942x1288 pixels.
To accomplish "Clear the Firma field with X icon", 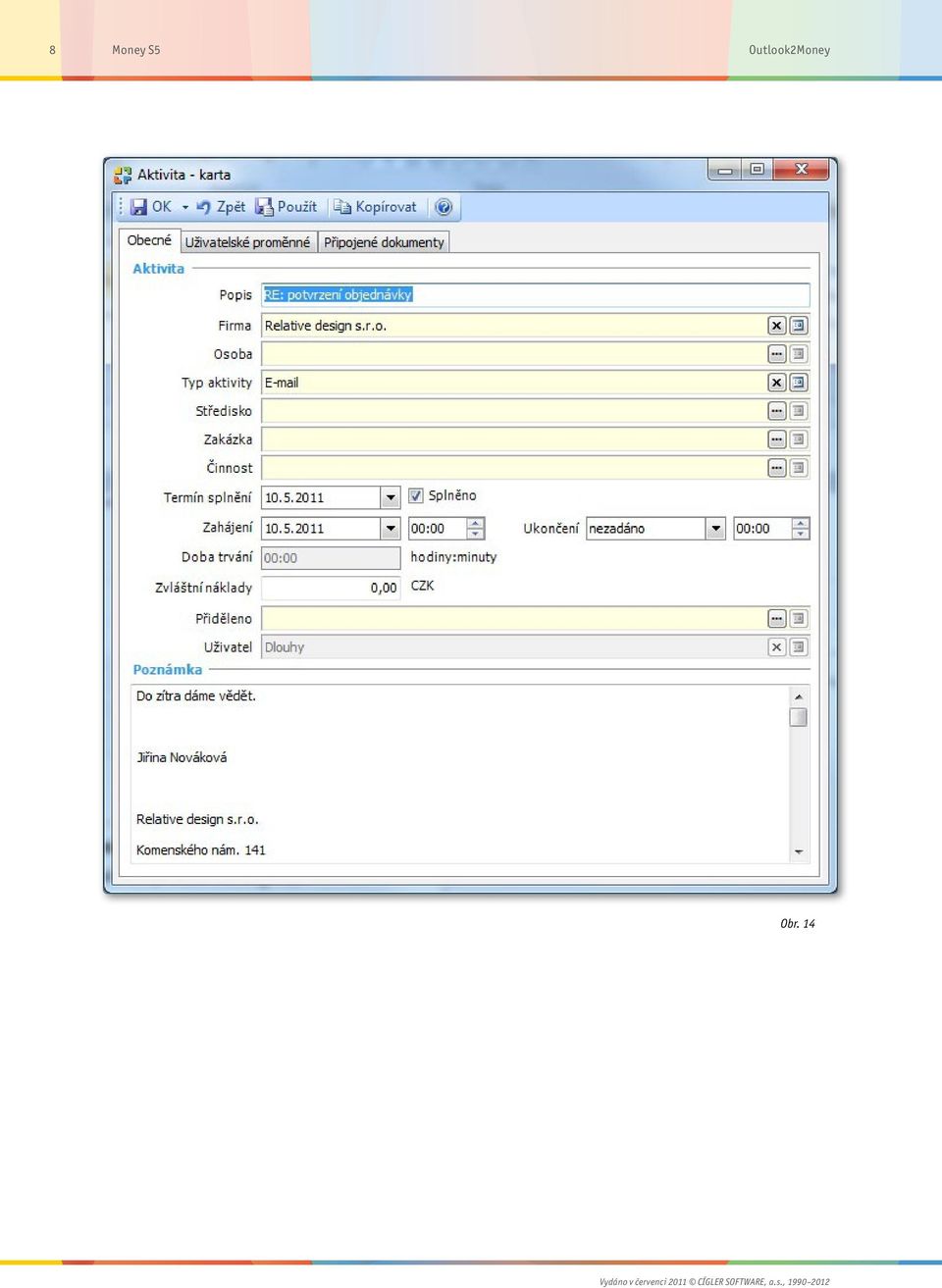I will (x=776, y=326).
